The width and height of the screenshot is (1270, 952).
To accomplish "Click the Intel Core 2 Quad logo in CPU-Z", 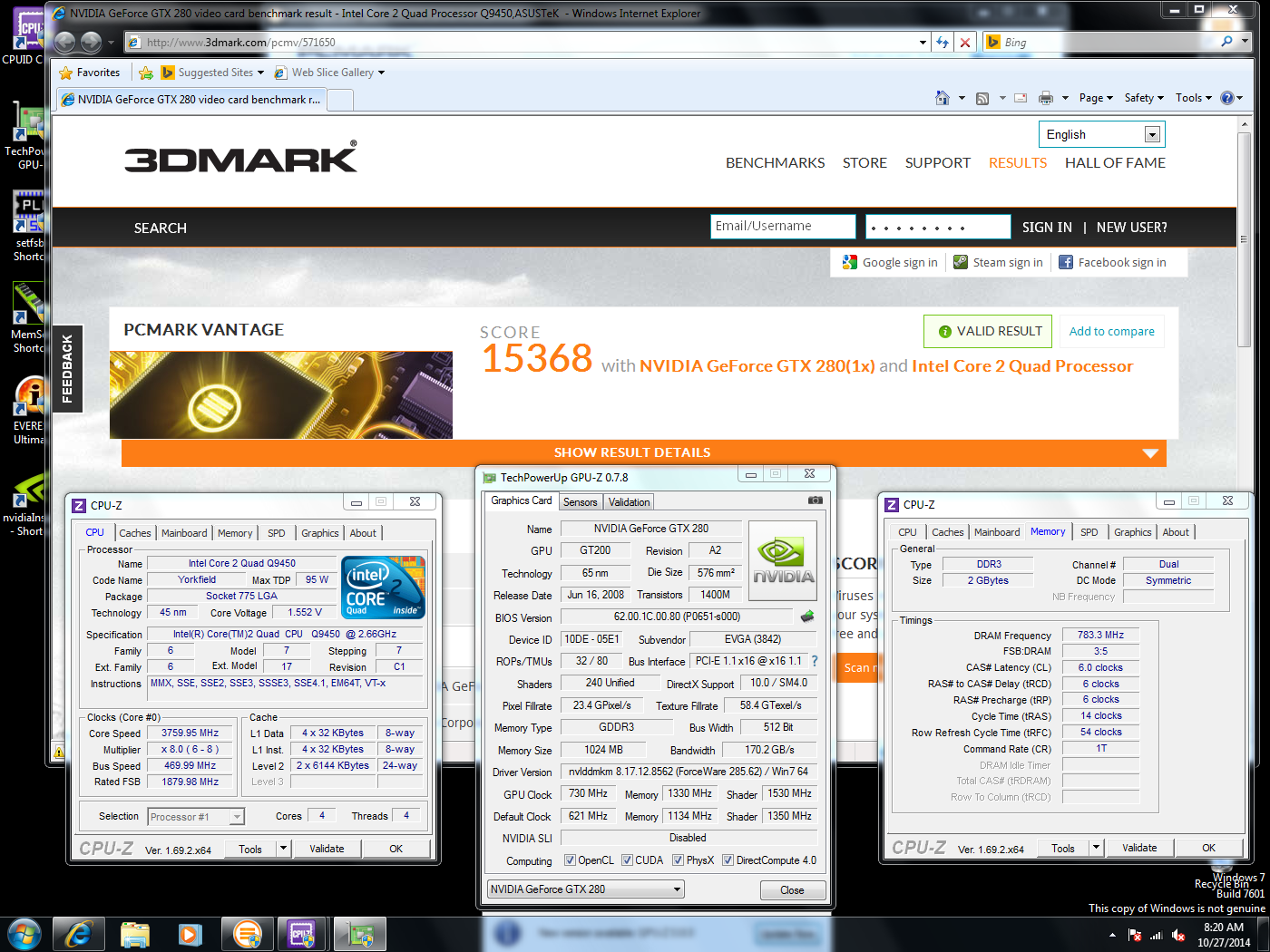I will tap(383, 587).
